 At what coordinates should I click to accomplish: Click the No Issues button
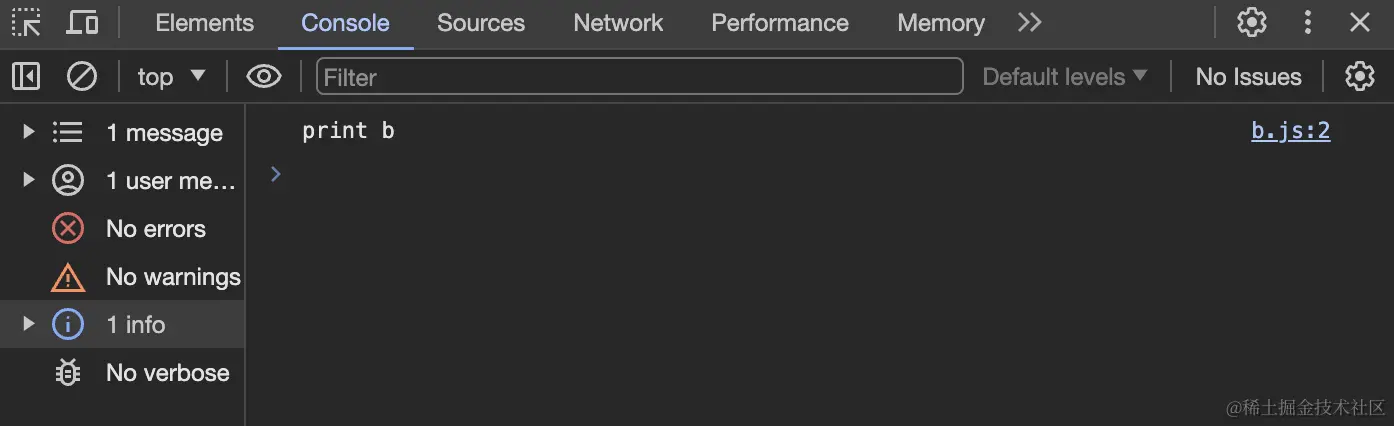(1248, 76)
